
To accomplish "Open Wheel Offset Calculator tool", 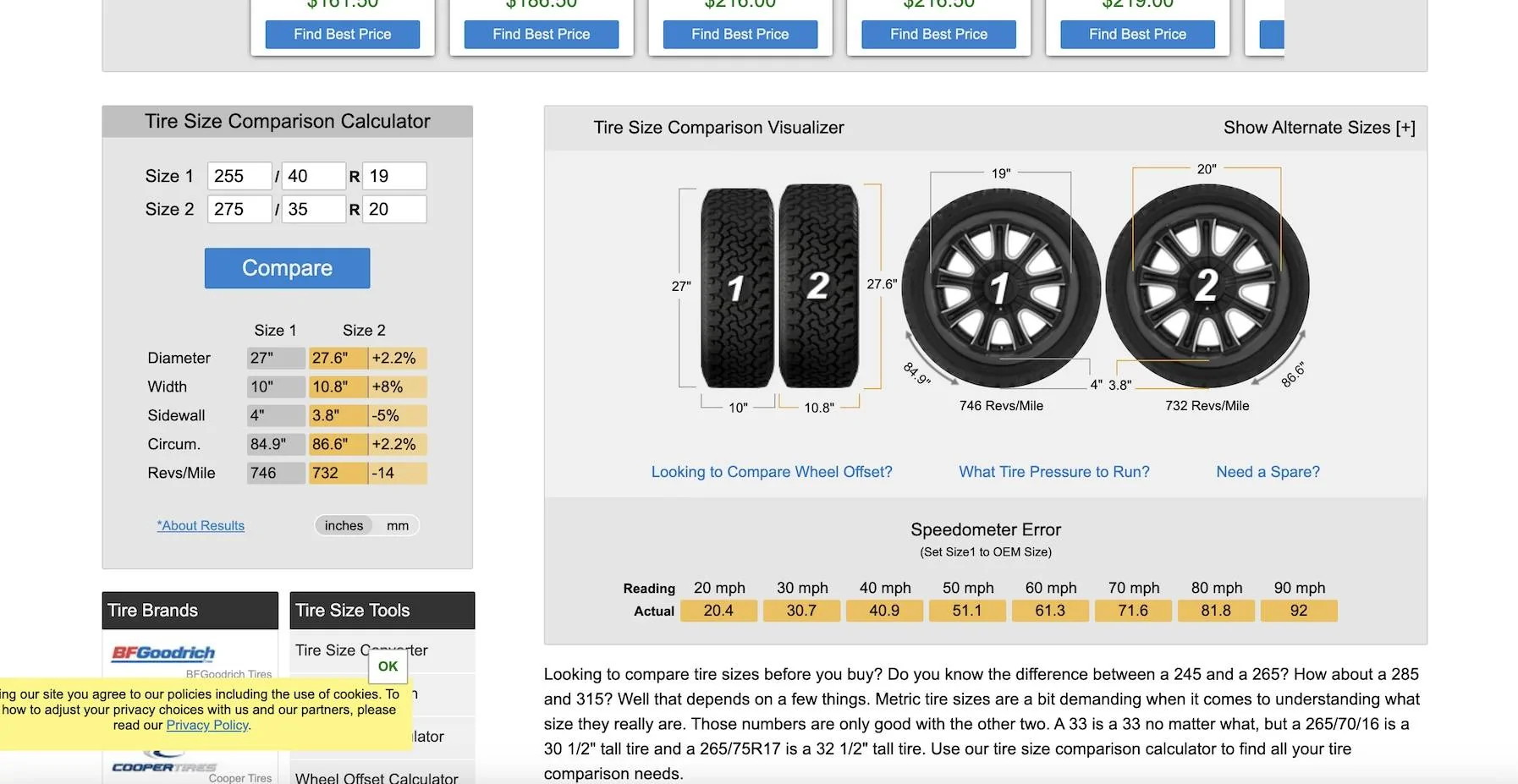I will (377, 778).
